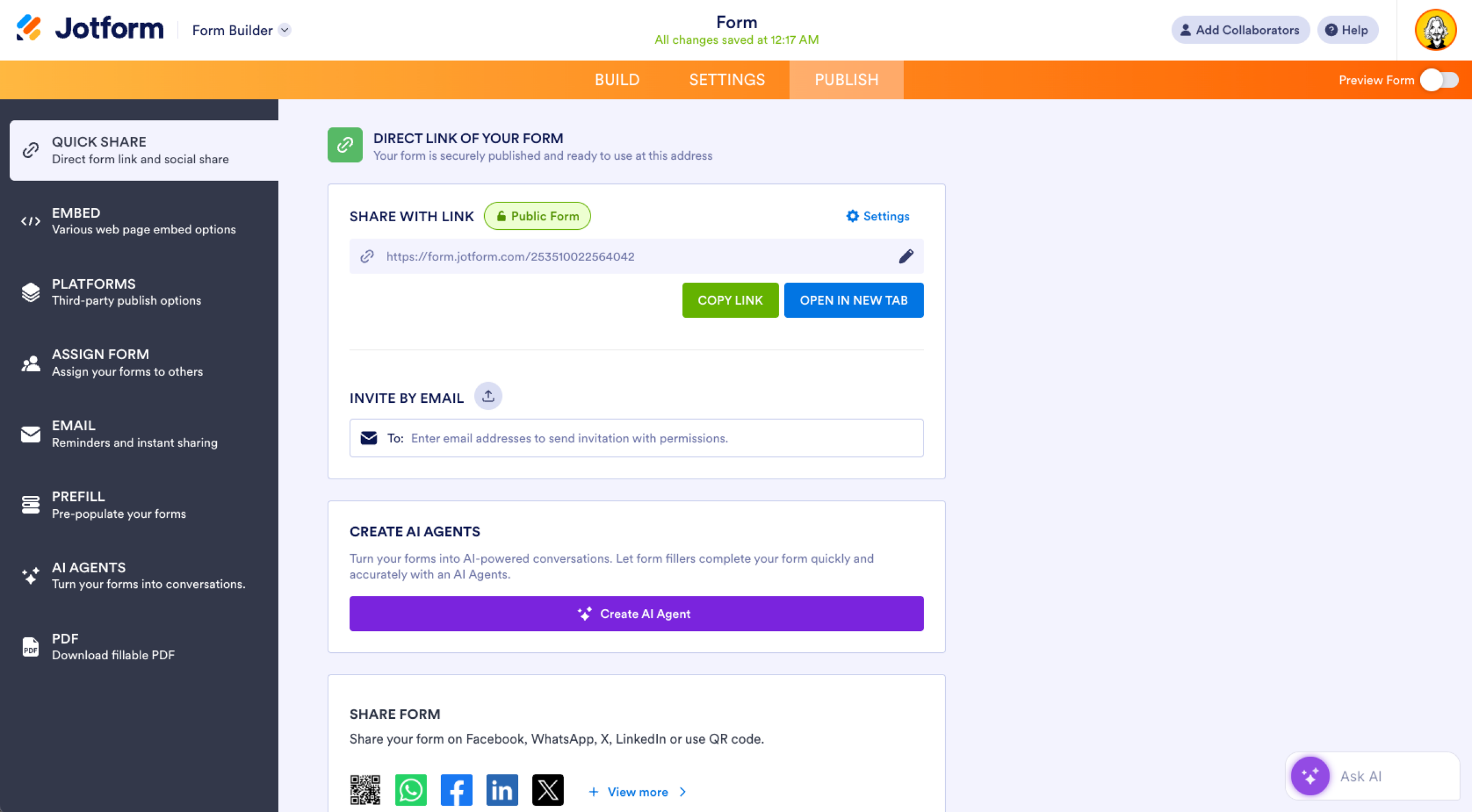
Task: Open the QR code share option
Action: pyautogui.click(x=365, y=790)
